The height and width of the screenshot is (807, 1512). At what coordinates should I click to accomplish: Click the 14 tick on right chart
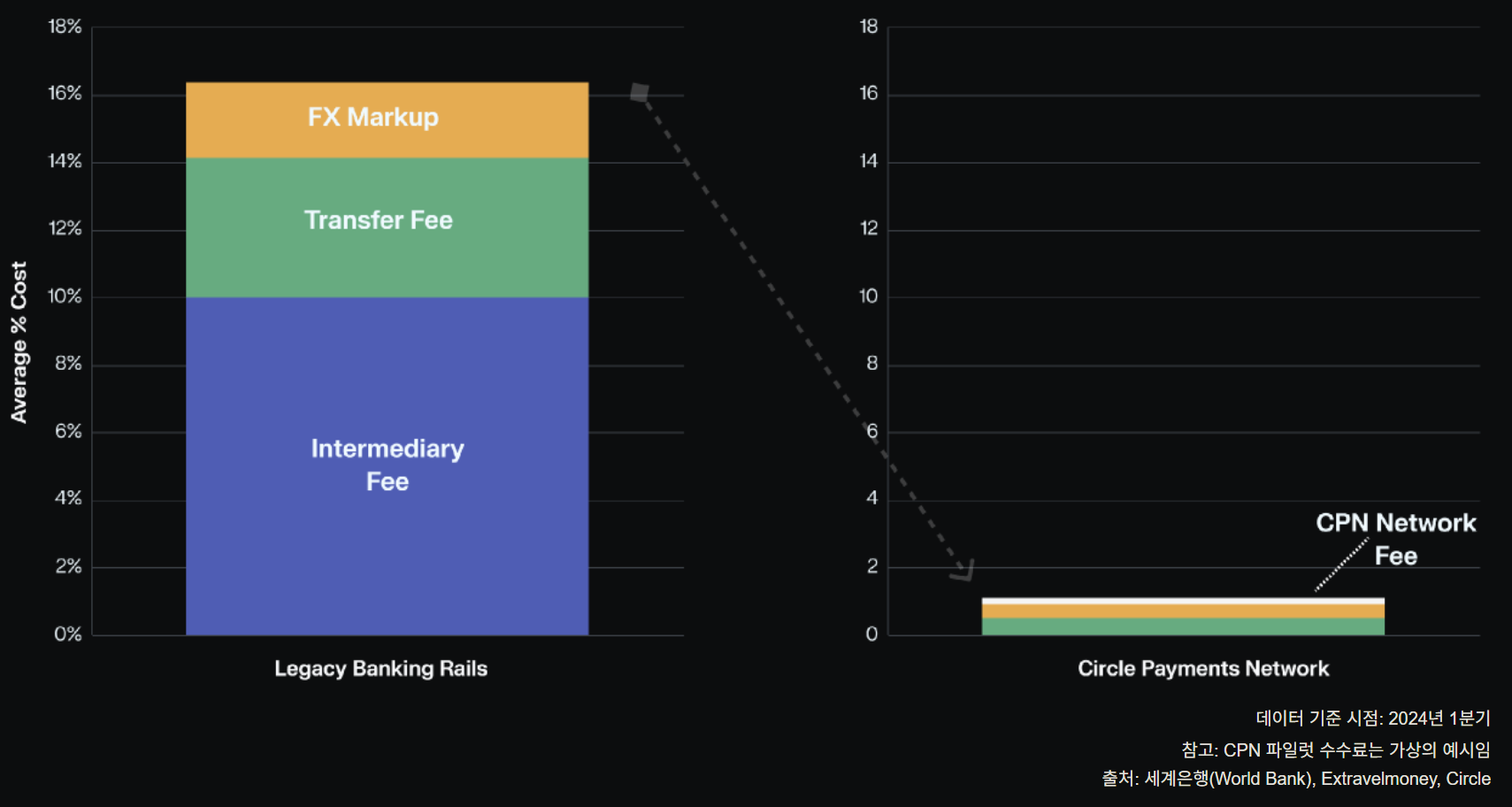click(869, 161)
